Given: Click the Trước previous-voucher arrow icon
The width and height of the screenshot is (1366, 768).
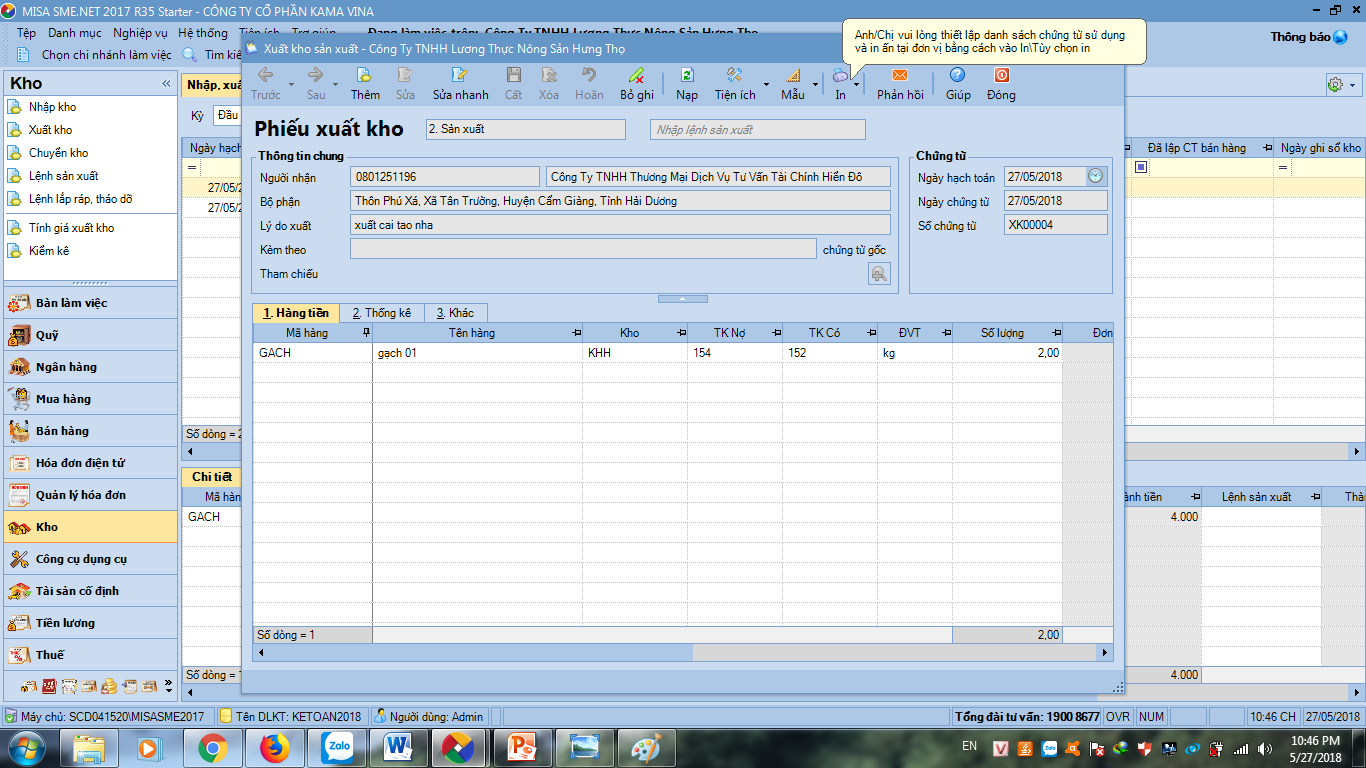Looking at the screenshot, I should click(265, 75).
